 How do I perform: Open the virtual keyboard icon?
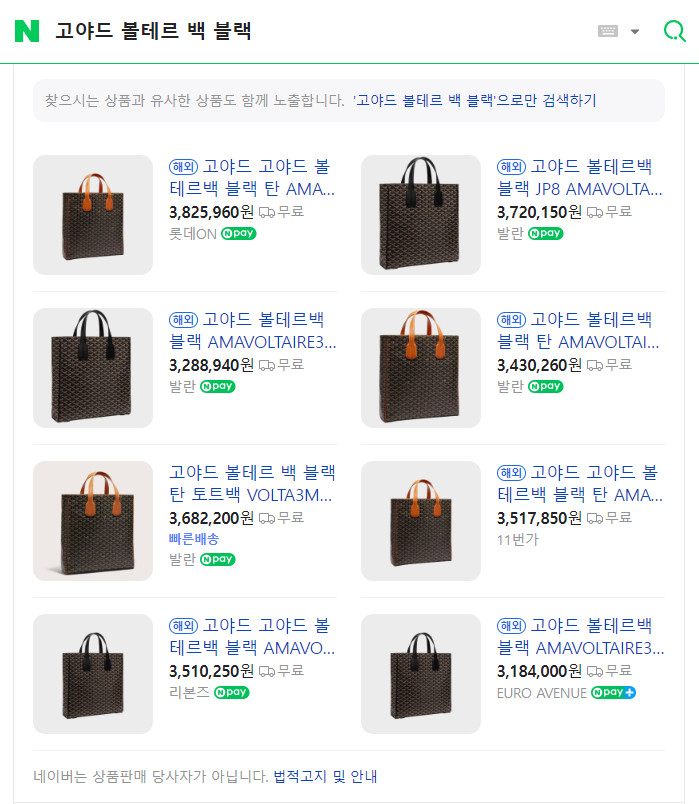click(x=608, y=31)
